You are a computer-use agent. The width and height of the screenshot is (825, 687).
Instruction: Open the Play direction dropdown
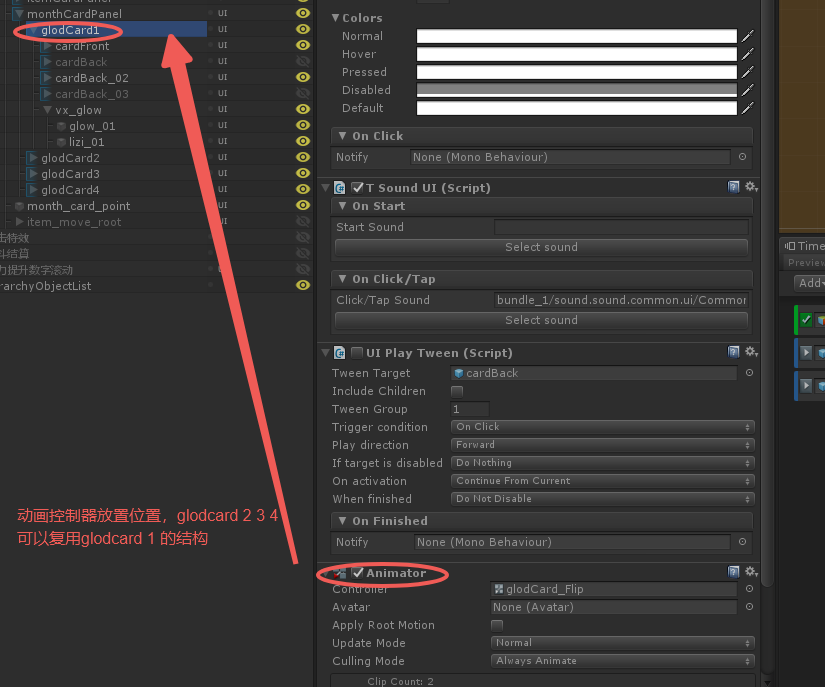click(602, 444)
